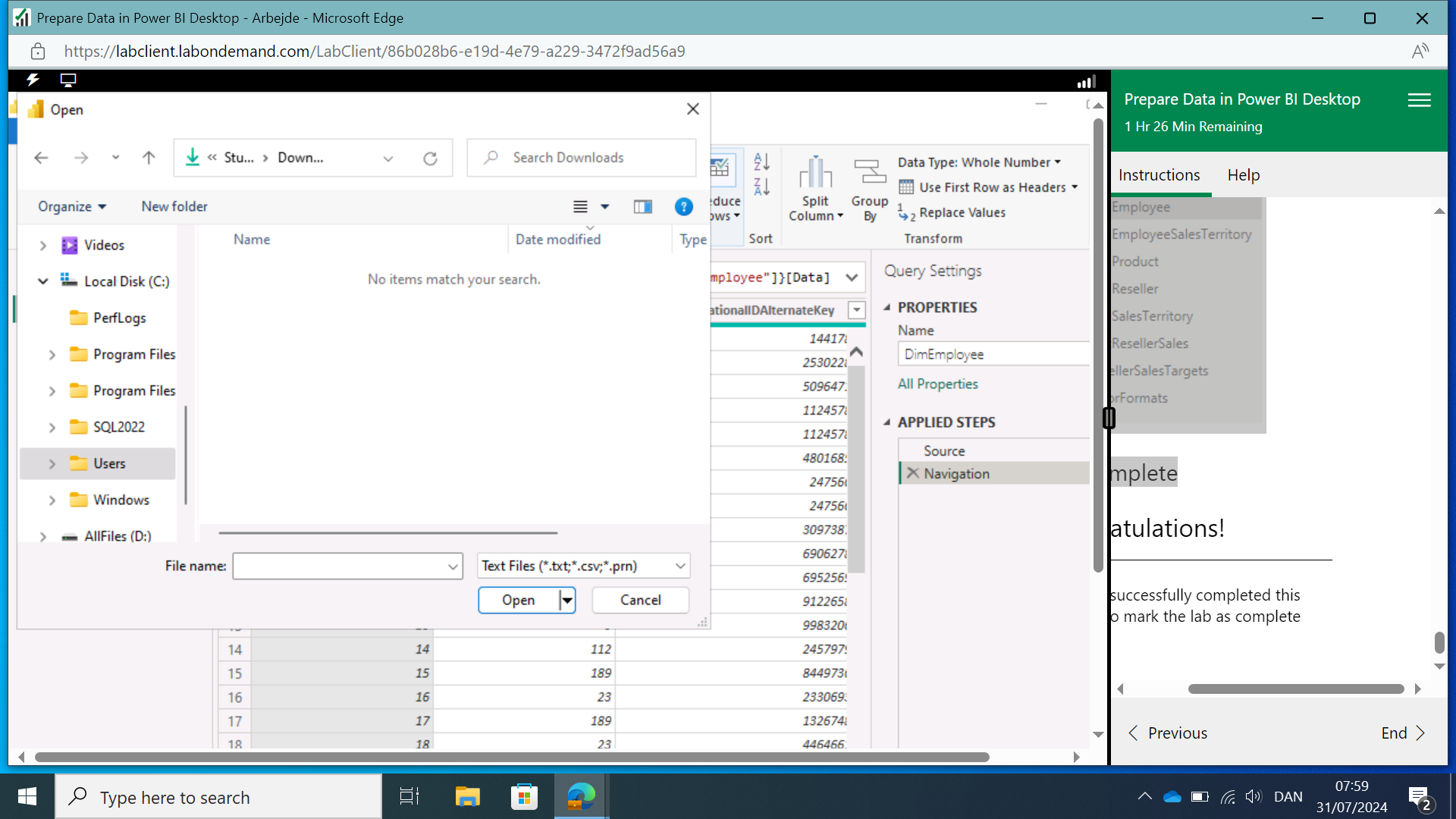Click the Help question mark icon

click(x=683, y=206)
